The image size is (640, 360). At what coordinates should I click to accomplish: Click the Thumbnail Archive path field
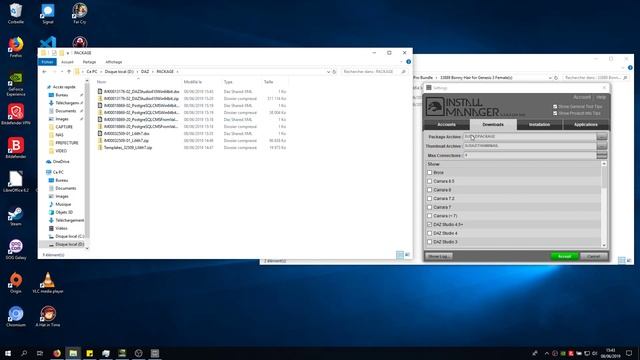529,146
